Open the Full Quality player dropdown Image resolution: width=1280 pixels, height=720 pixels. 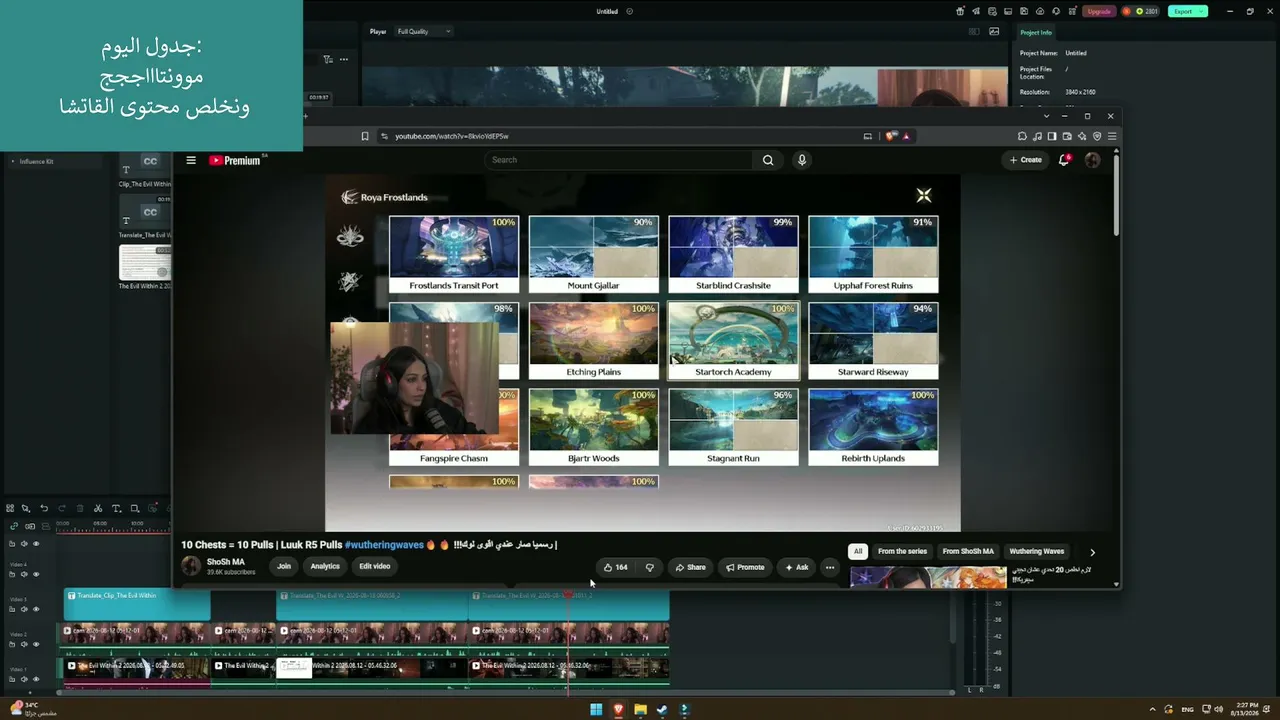click(424, 32)
